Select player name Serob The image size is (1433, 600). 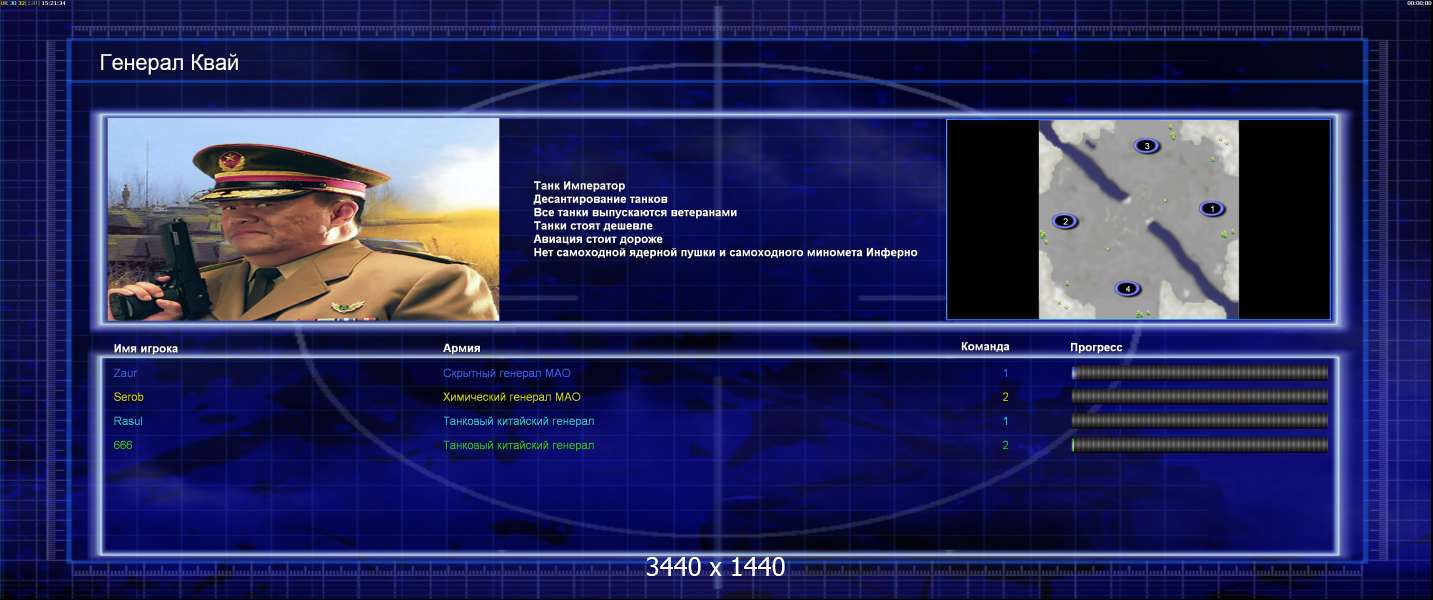click(x=129, y=397)
